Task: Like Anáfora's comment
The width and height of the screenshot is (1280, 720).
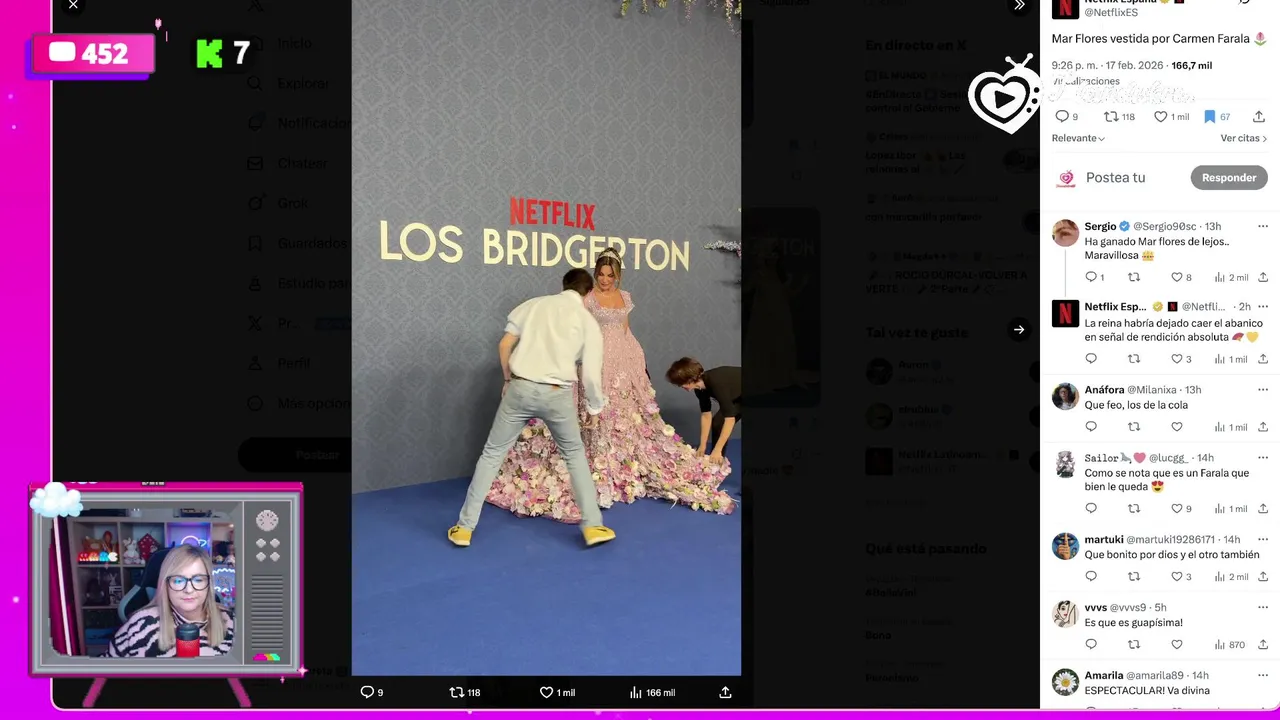Action: tap(1177, 427)
